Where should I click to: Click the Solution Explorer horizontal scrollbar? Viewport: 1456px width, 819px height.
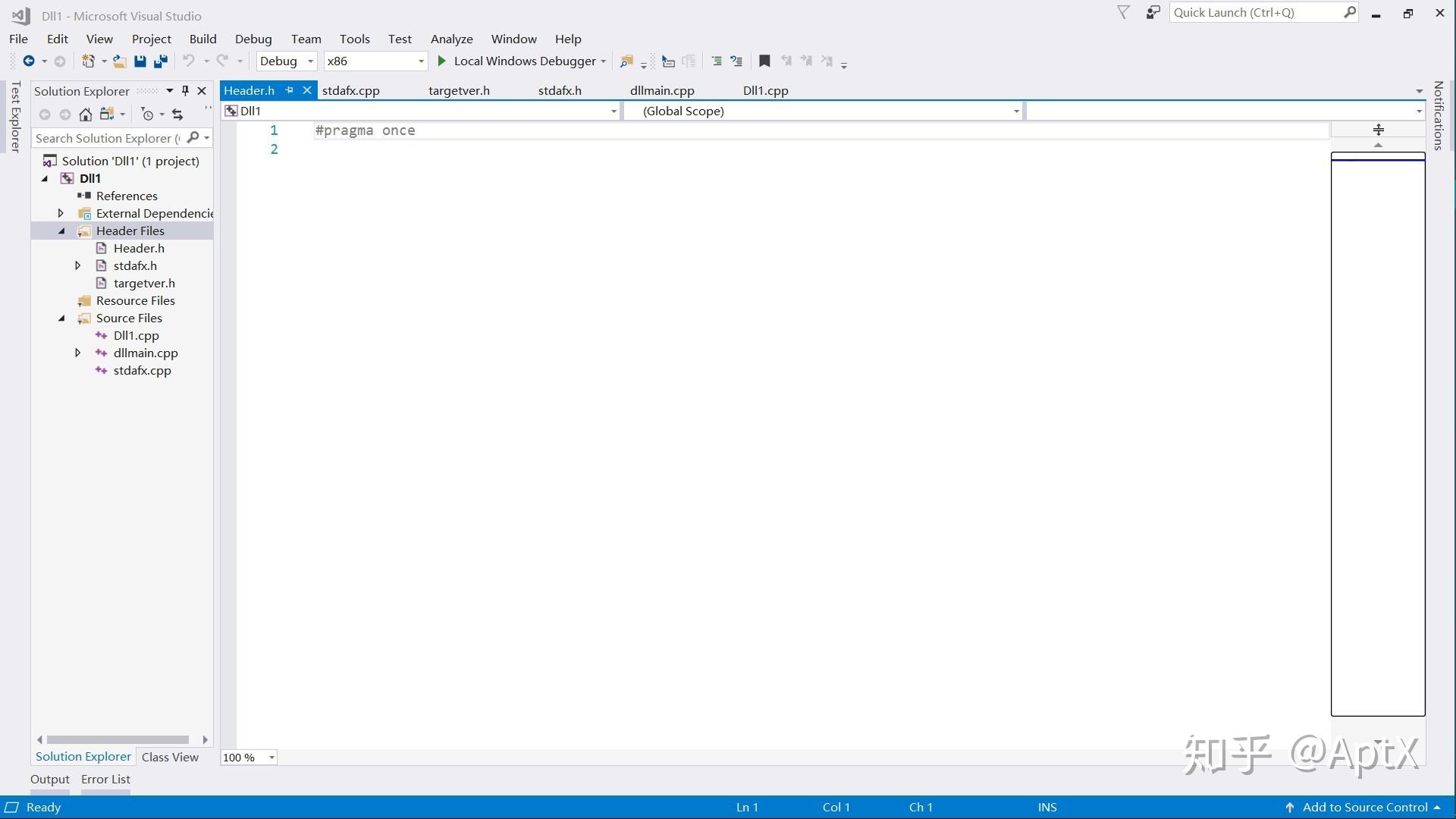coord(118,739)
